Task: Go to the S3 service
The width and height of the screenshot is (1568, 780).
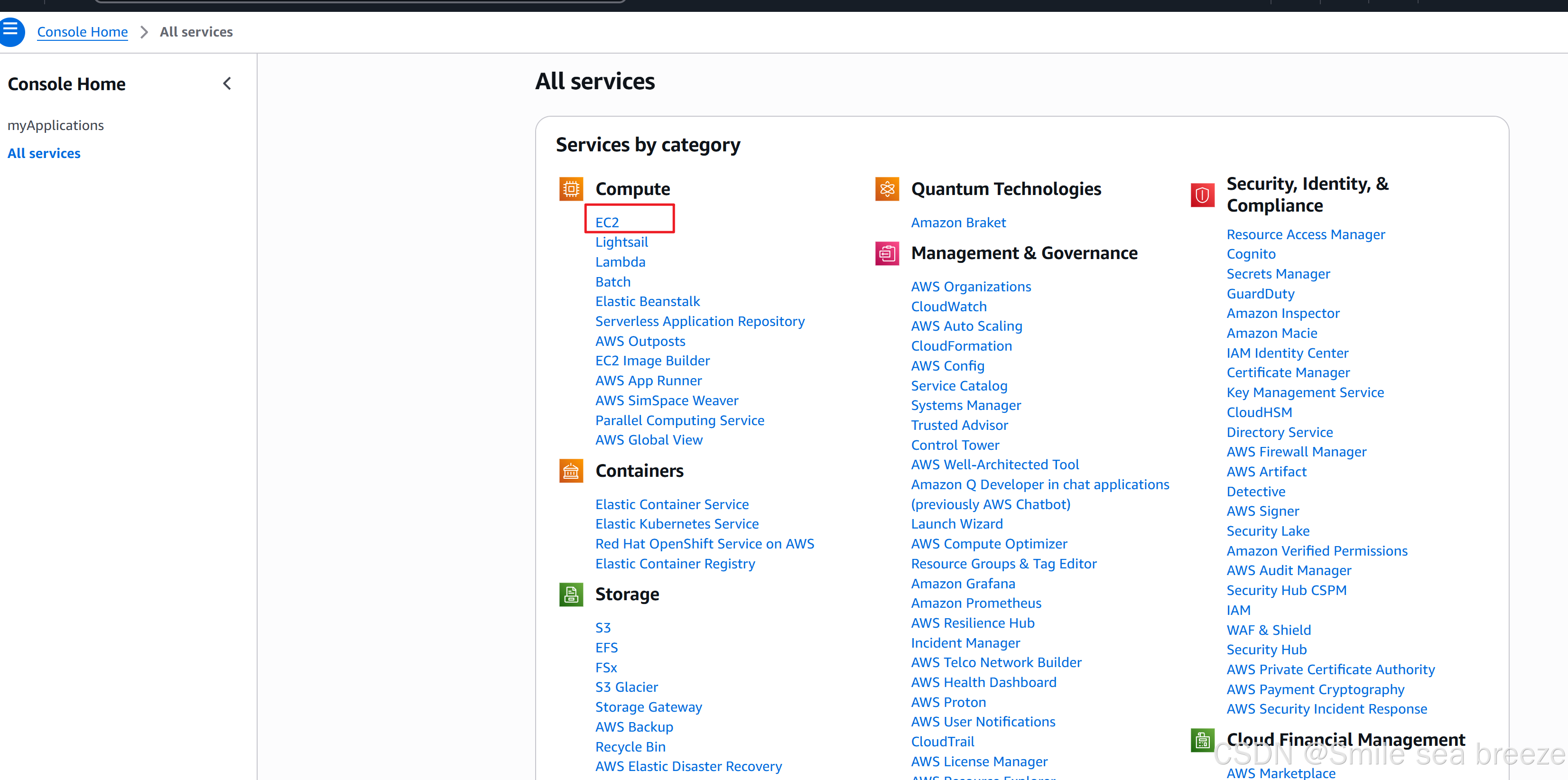Action: 603,628
